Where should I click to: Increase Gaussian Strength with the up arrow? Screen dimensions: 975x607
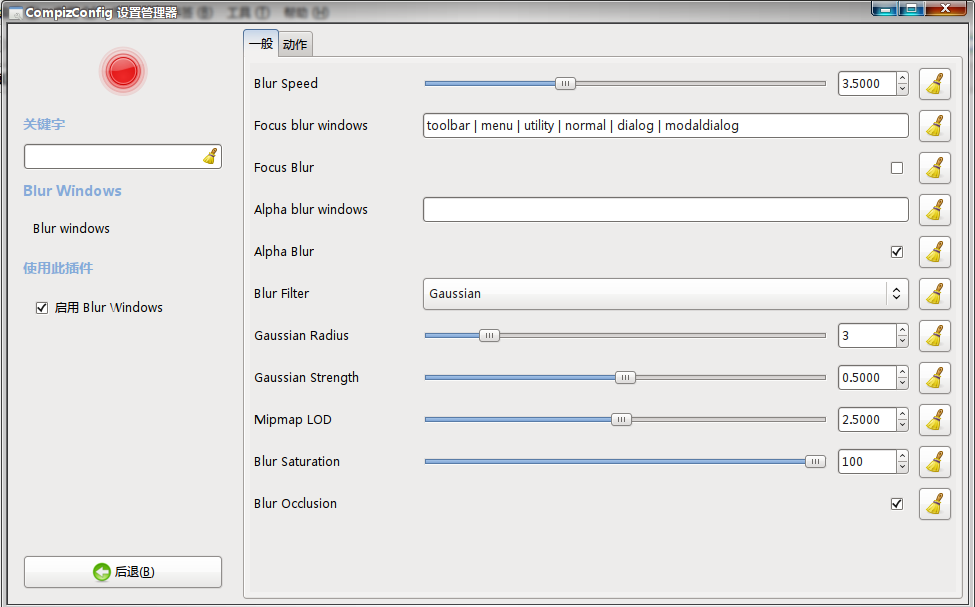(902, 372)
